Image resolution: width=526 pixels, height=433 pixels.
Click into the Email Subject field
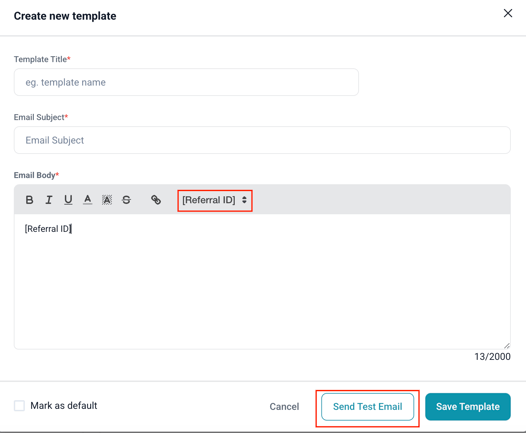(x=262, y=140)
